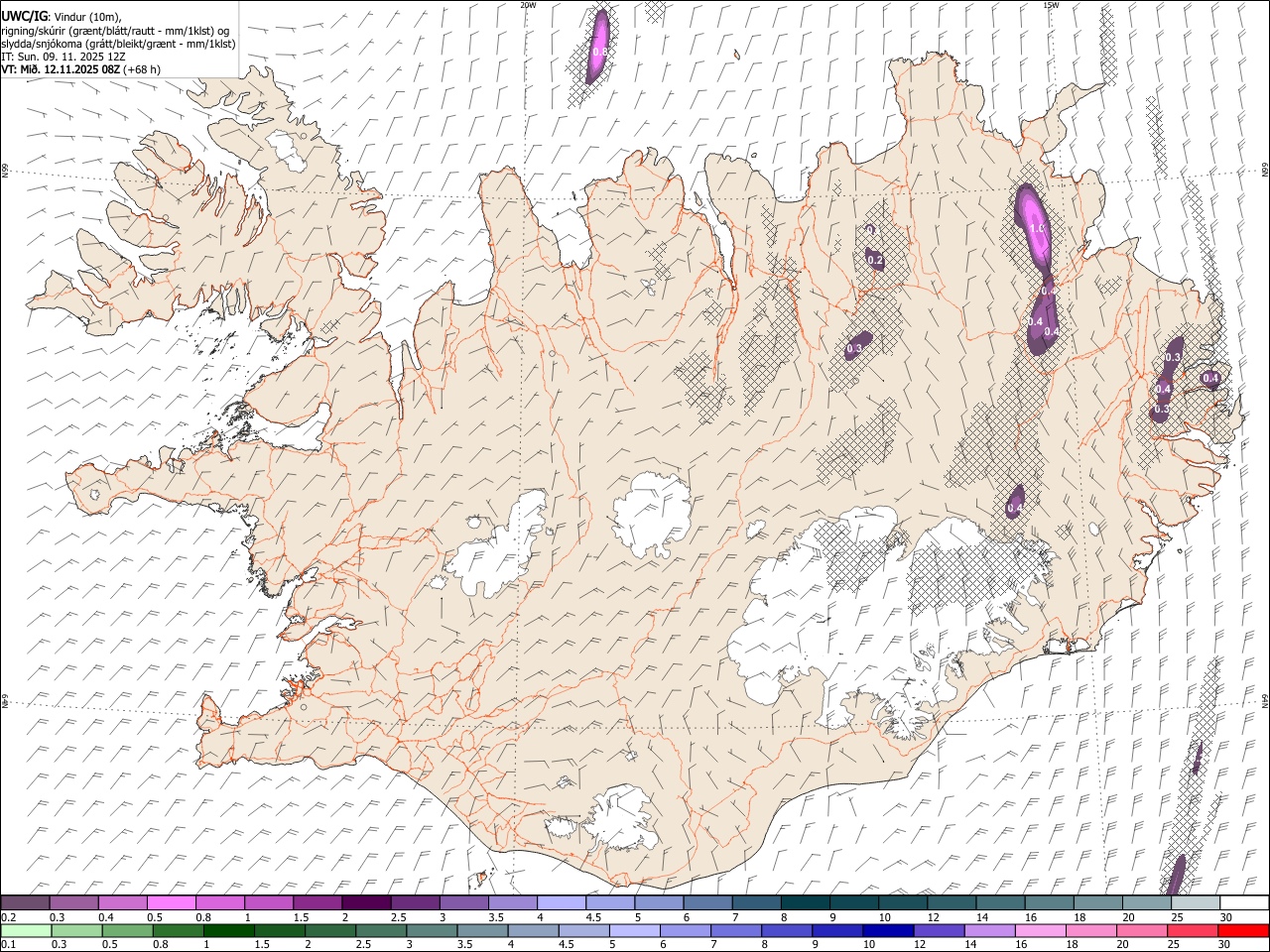This screenshot has height=952, width=1270.
Task: Choose the upper legend swatch between 4 and 4.5
Action: [x=561, y=902]
